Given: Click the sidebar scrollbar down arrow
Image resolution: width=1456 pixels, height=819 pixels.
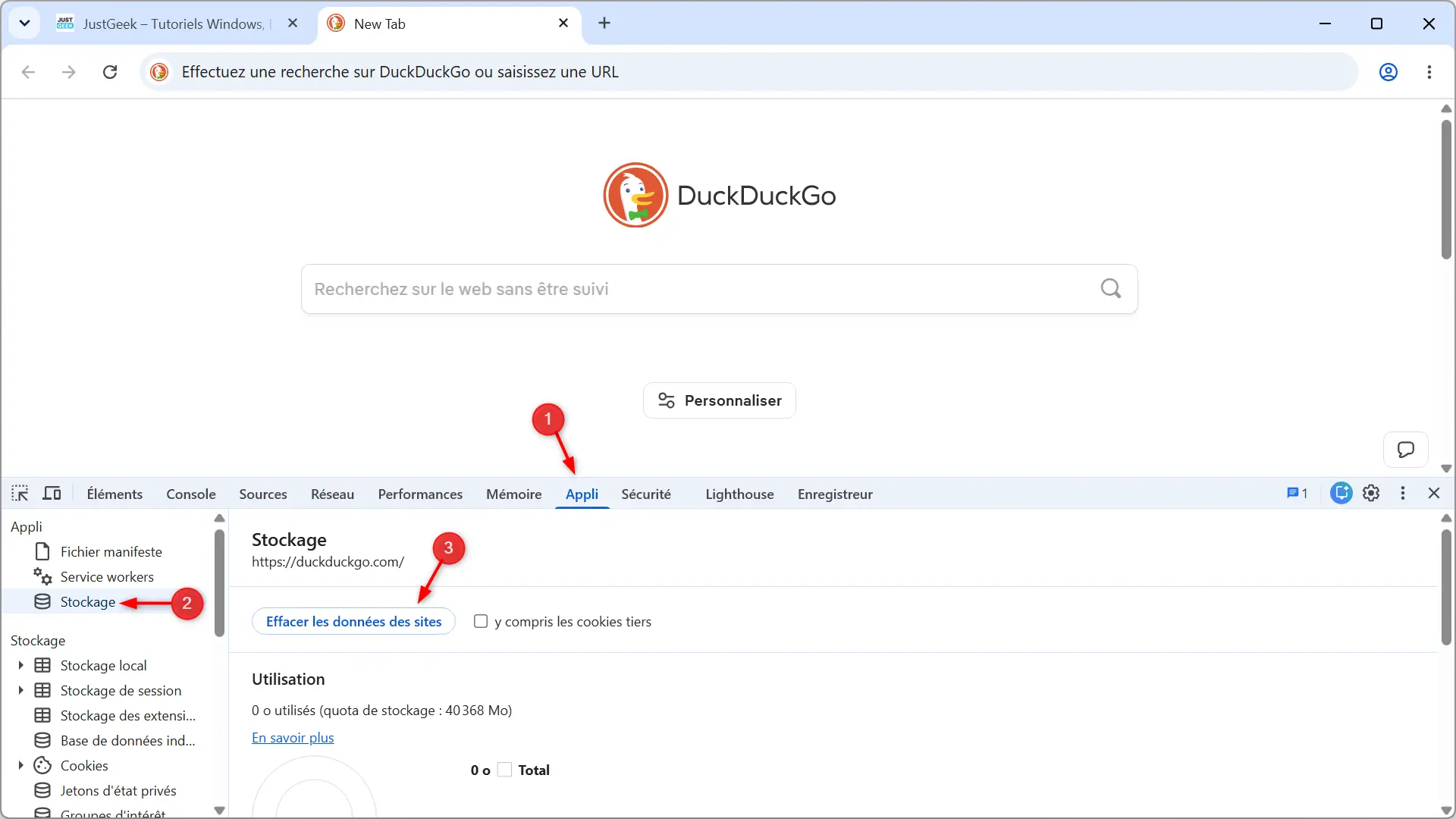Looking at the screenshot, I should coord(220,810).
